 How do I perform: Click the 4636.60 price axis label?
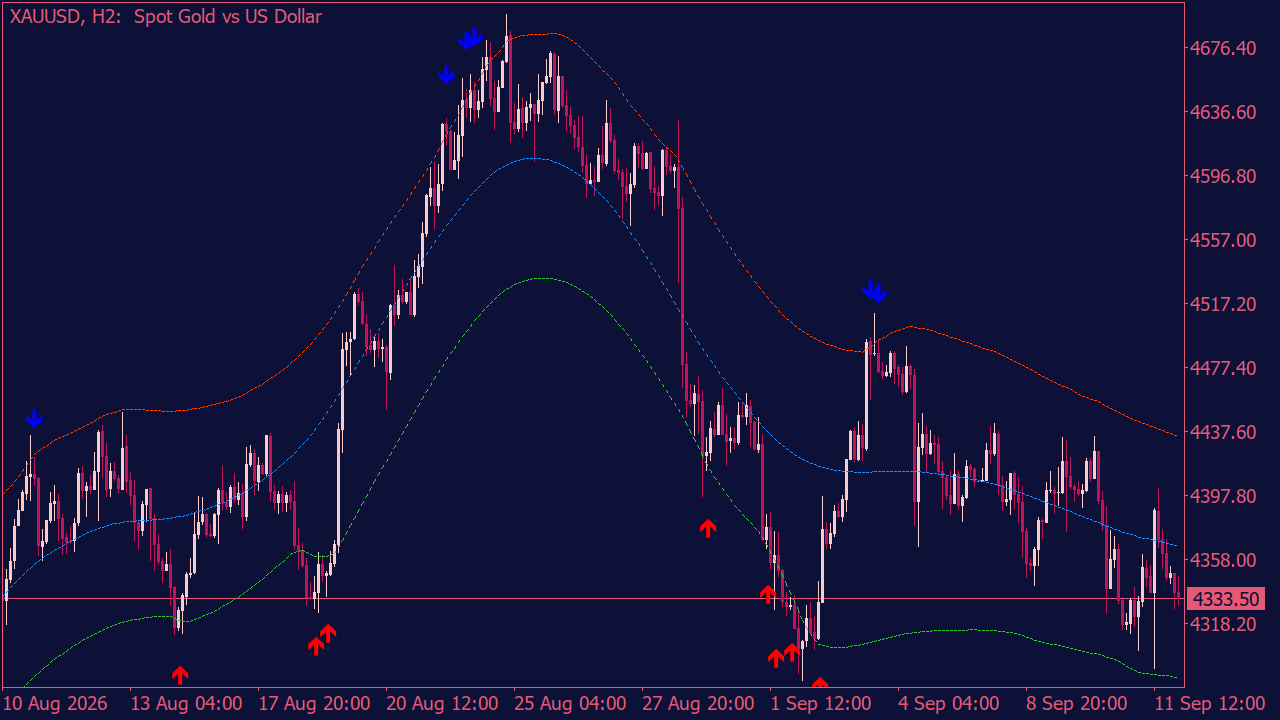coord(1223,112)
